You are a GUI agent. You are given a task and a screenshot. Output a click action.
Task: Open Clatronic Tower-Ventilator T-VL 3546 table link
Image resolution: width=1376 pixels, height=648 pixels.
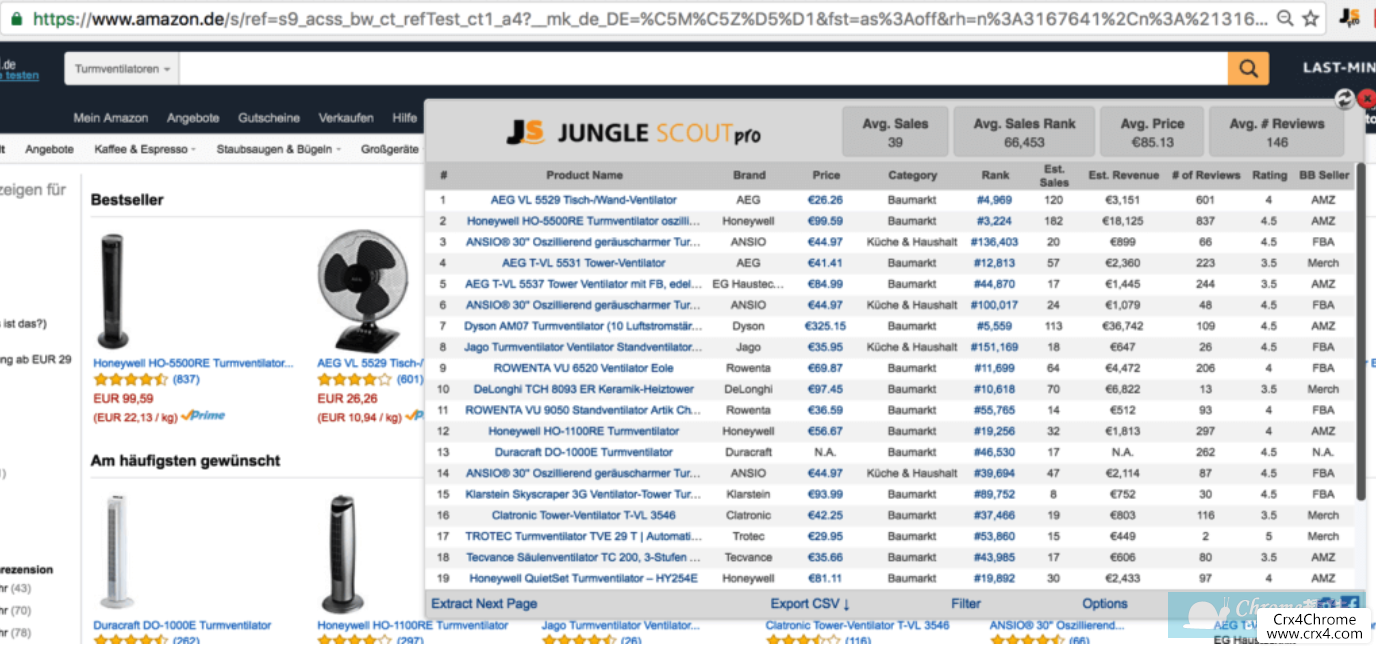(584, 515)
